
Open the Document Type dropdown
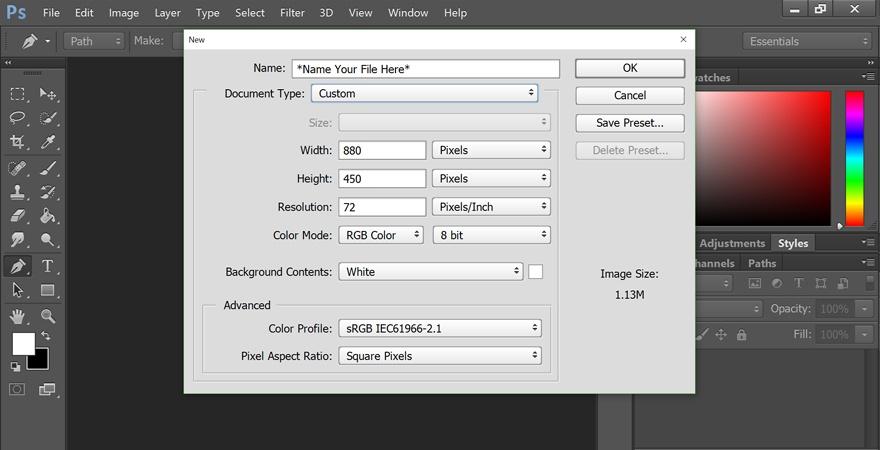[425, 93]
